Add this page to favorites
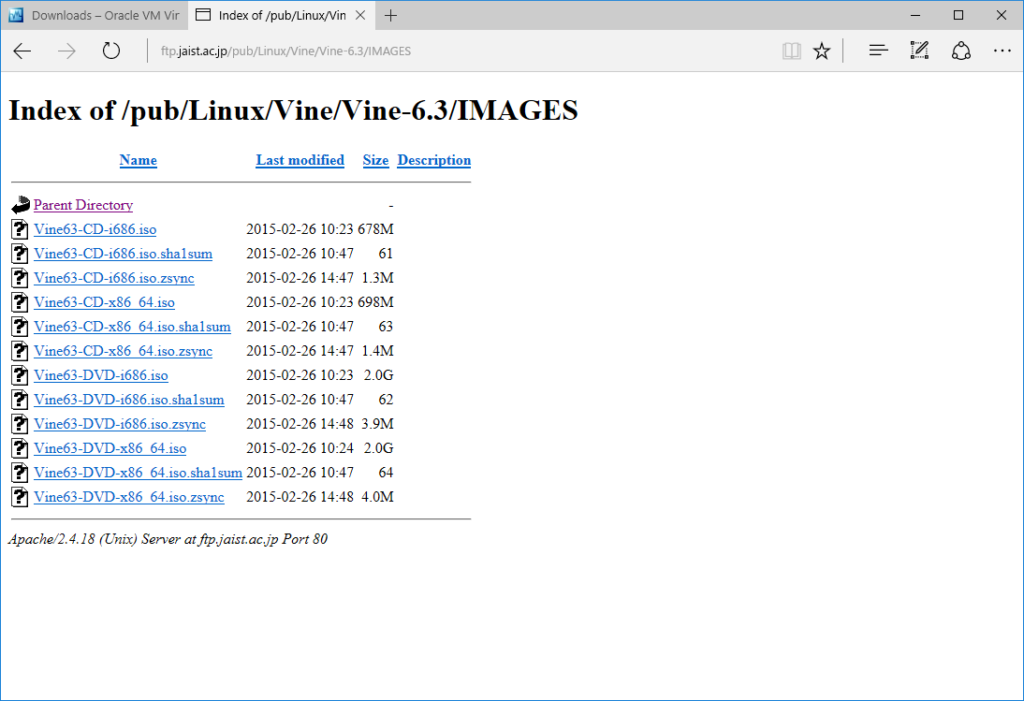1024x701 pixels. tap(822, 50)
